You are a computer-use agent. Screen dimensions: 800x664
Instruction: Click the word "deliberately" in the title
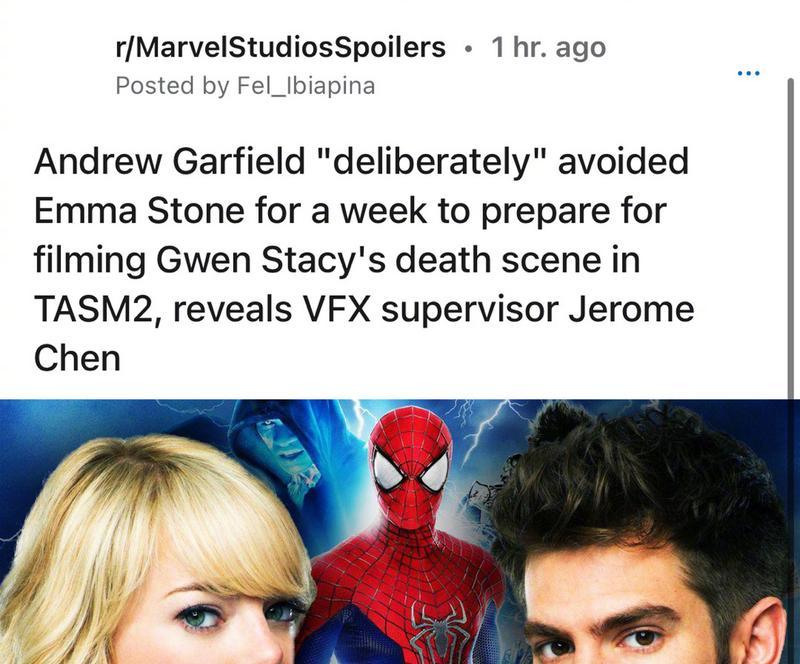pyautogui.click(x=432, y=161)
